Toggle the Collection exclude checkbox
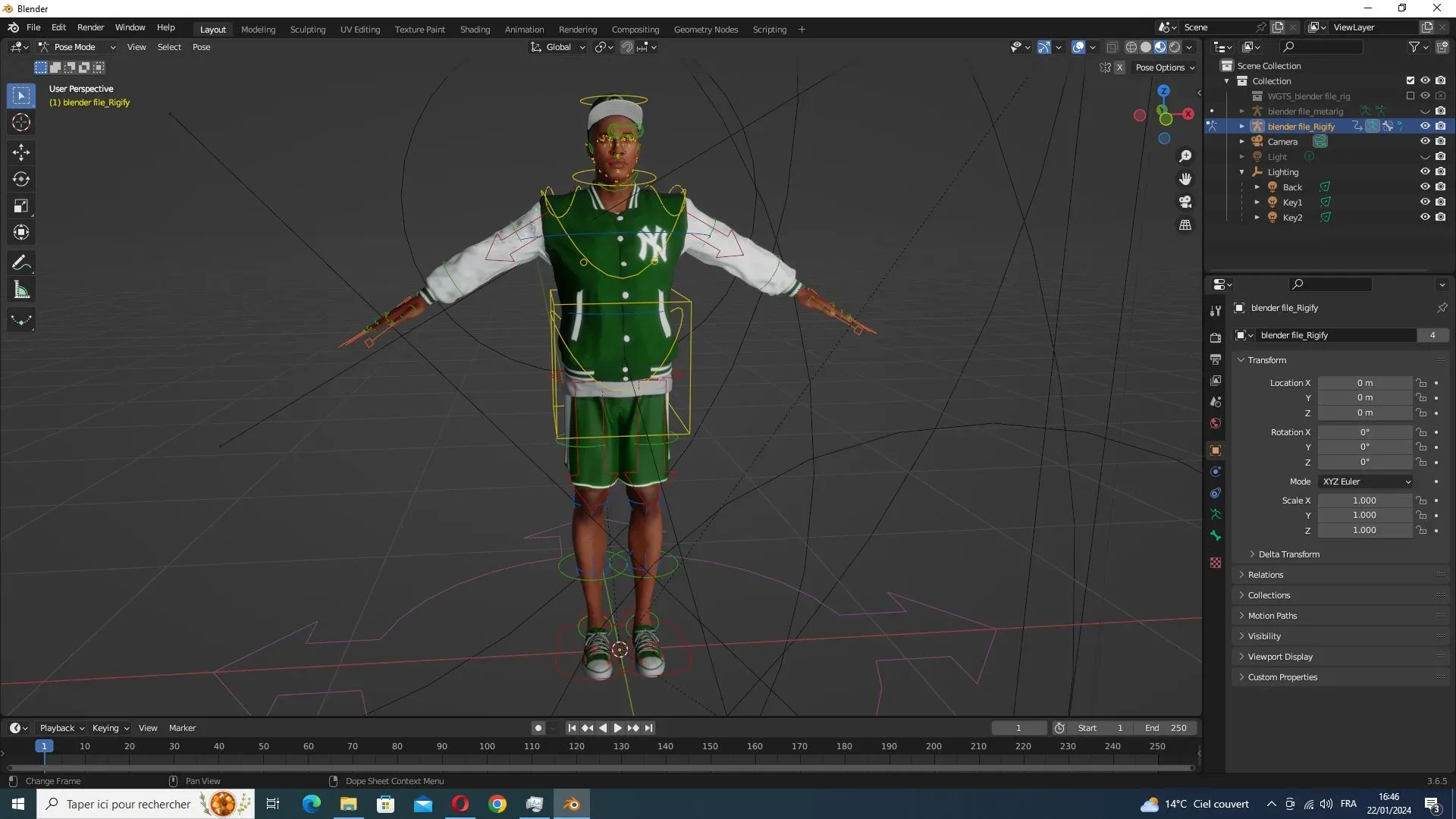 pos(1410,81)
